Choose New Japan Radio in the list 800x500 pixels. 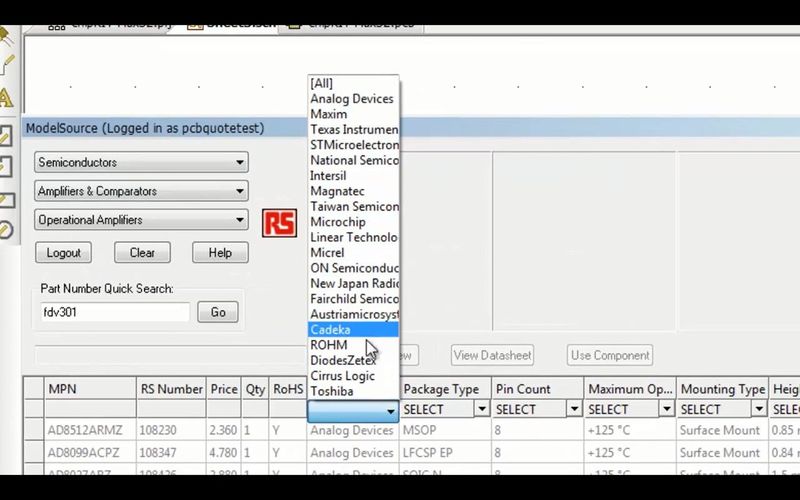click(x=353, y=283)
